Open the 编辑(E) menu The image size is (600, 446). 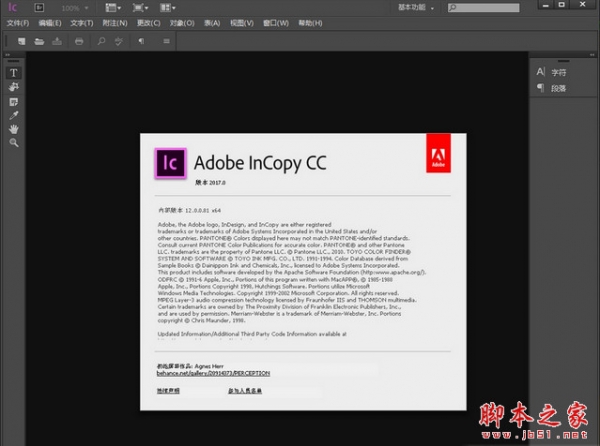click(50, 23)
